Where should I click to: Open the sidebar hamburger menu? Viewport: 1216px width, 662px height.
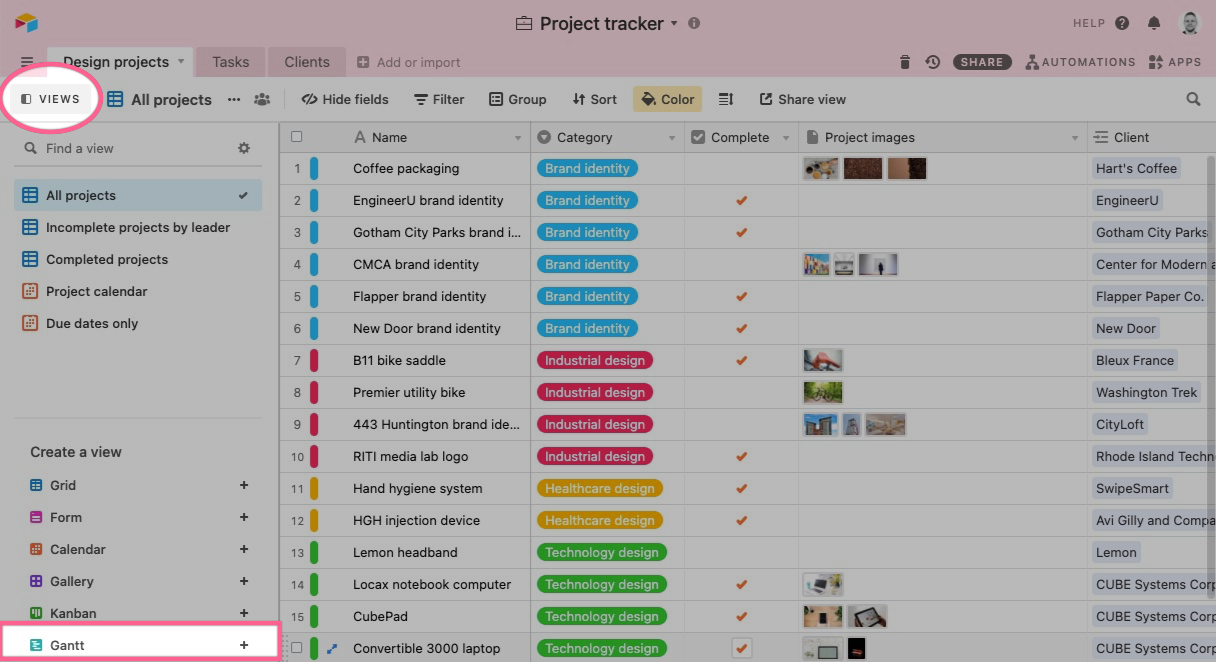[x=27, y=62]
